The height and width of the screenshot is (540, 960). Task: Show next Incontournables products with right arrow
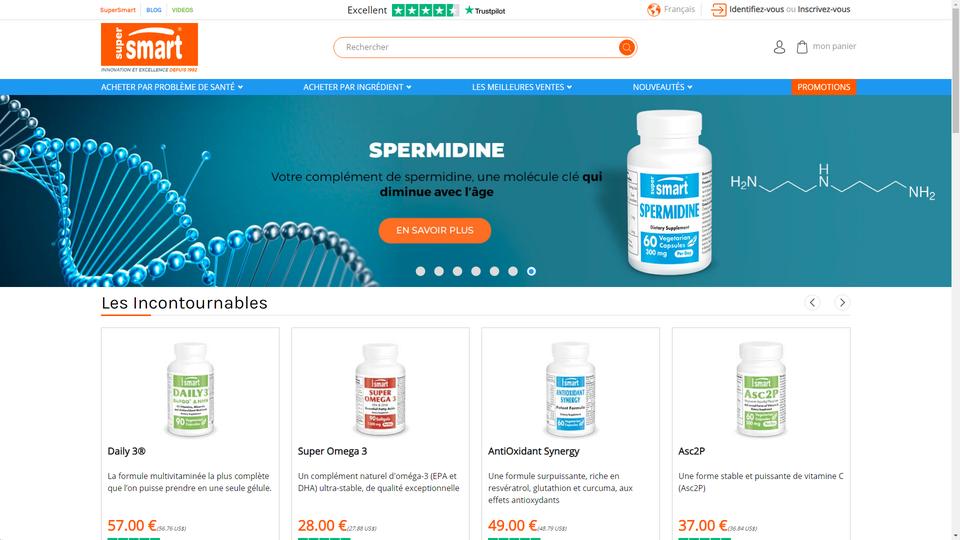(842, 302)
